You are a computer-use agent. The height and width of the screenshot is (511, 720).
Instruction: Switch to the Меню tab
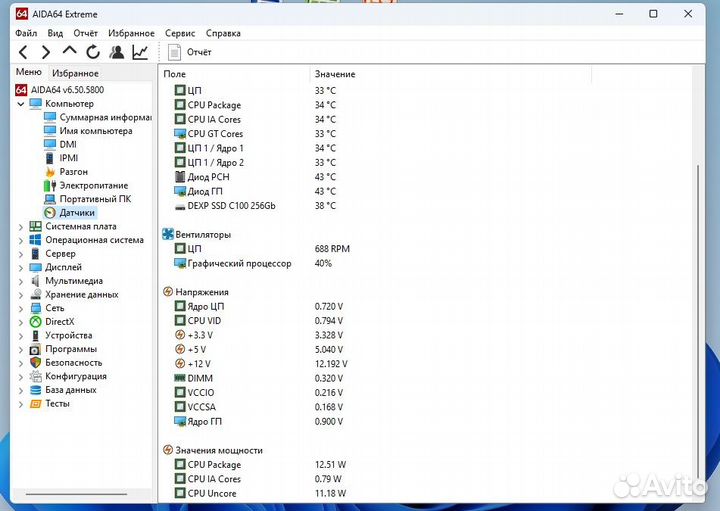[28, 72]
